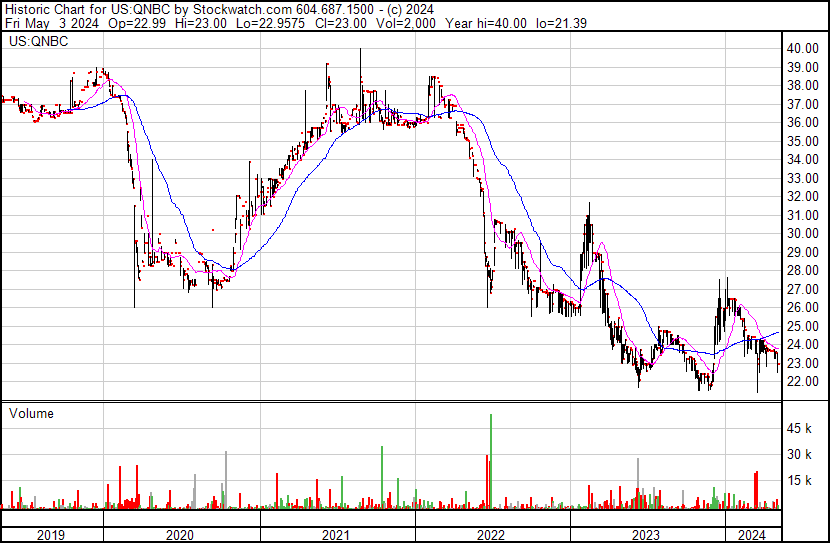
Task: Click the 25.00 price axis label
Action: click(x=803, y=327)
